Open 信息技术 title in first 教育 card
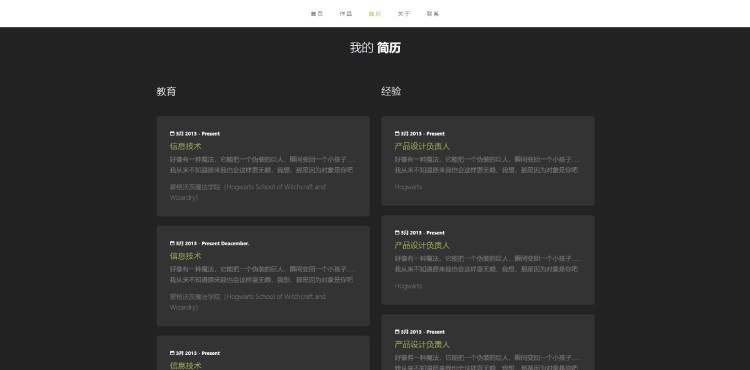Image resolution: width=750 pixels, height=370 pixels. tap(186, 146)
